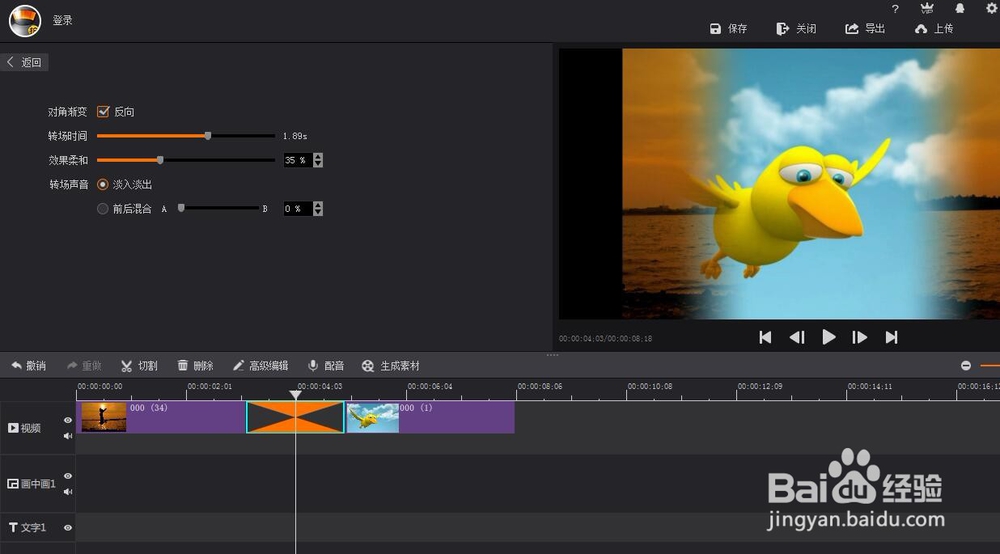This screenshot has height=554, width=1000.
Task: Click the 0 % mix value field
Action: pos(297,208)
